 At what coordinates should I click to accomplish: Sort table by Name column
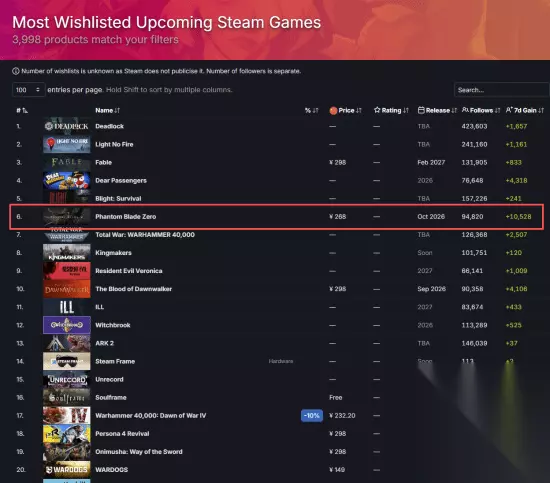[x=107, y=110]
